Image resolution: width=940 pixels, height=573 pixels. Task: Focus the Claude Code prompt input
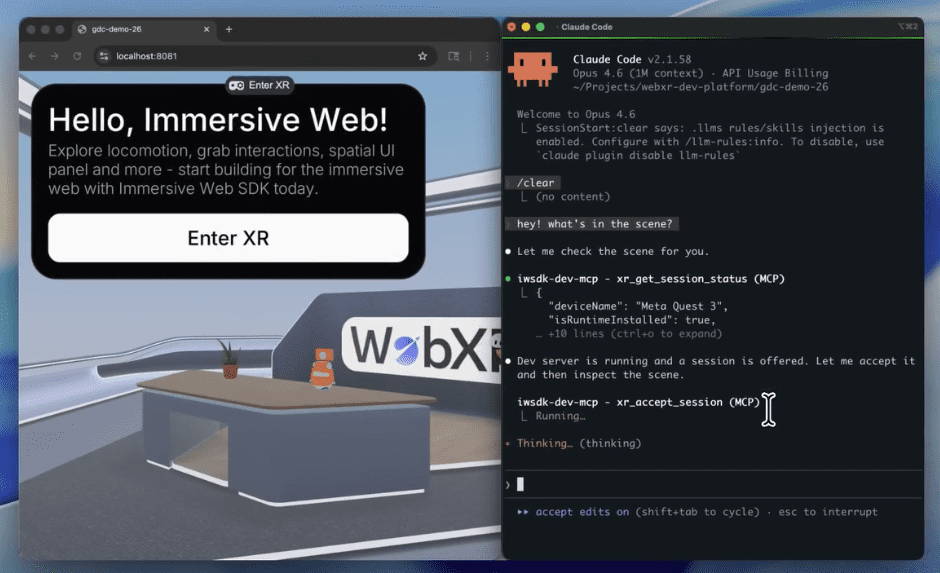coord(700,485)
